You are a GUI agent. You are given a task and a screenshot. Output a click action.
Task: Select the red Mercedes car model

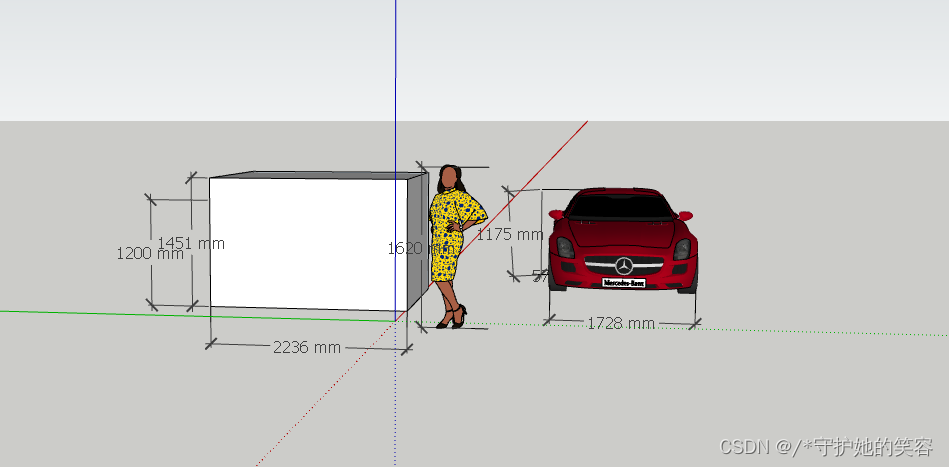[623, 240]
